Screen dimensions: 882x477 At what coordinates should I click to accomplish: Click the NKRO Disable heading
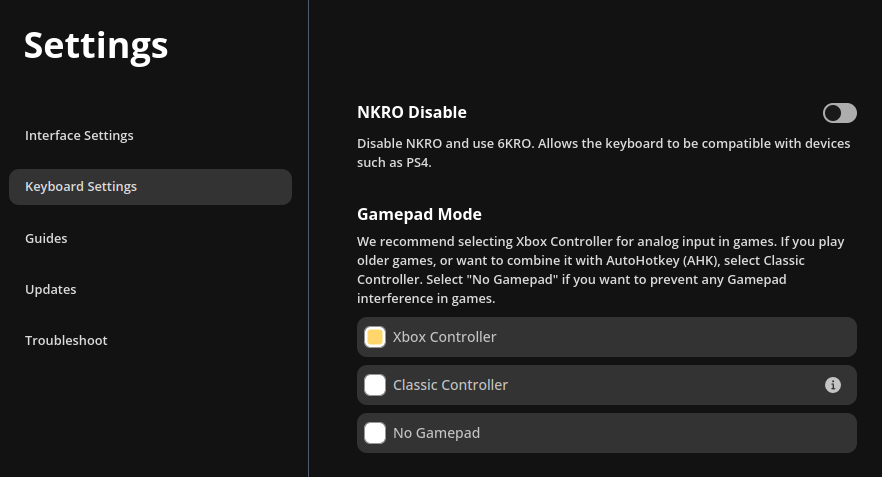411,113
